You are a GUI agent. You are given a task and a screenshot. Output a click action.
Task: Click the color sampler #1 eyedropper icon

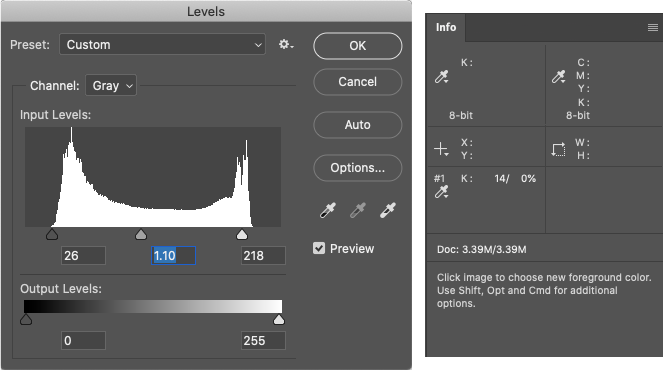coord(441,192)
